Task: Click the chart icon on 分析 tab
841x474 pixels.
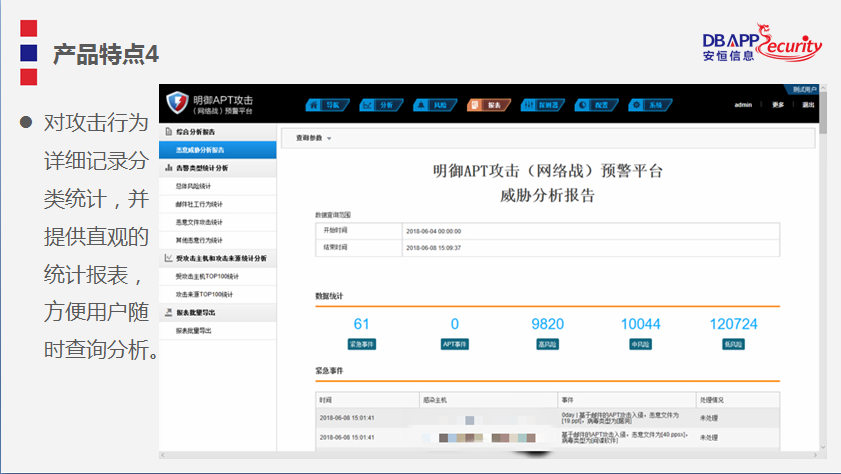Action: pos(368,105)
